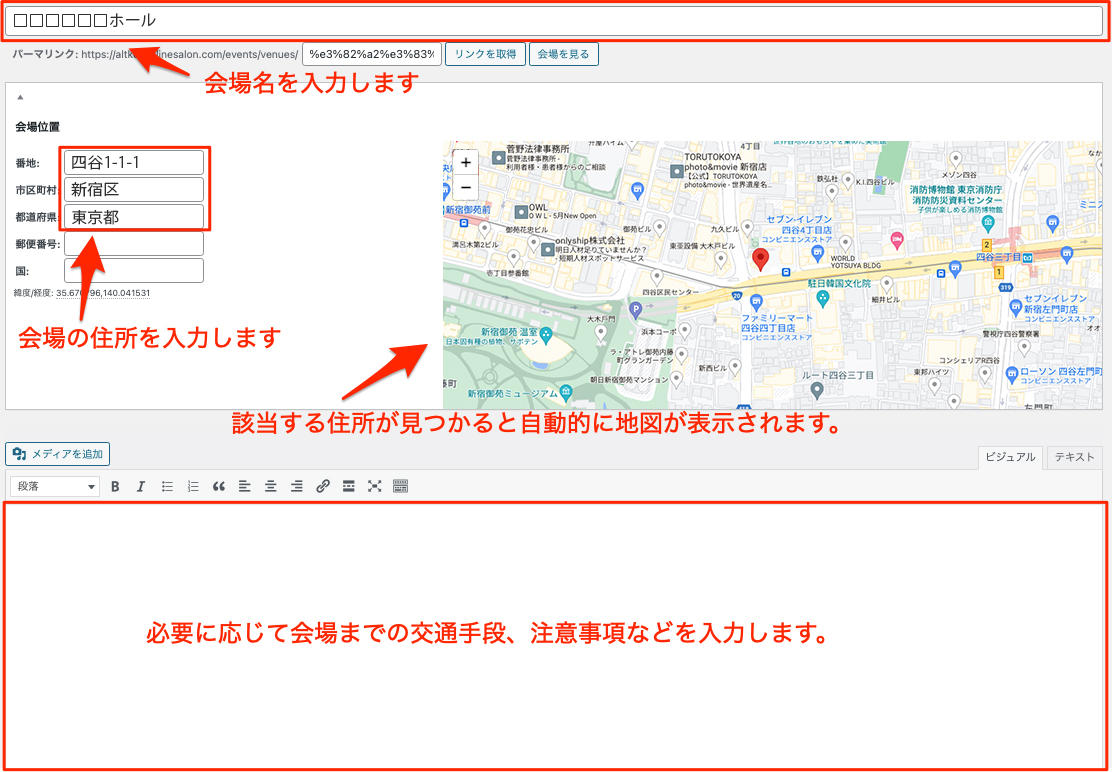Viewport: 1112px width, 772px height.
Task: Insert the Read More tag
Action: coord(349,487)
